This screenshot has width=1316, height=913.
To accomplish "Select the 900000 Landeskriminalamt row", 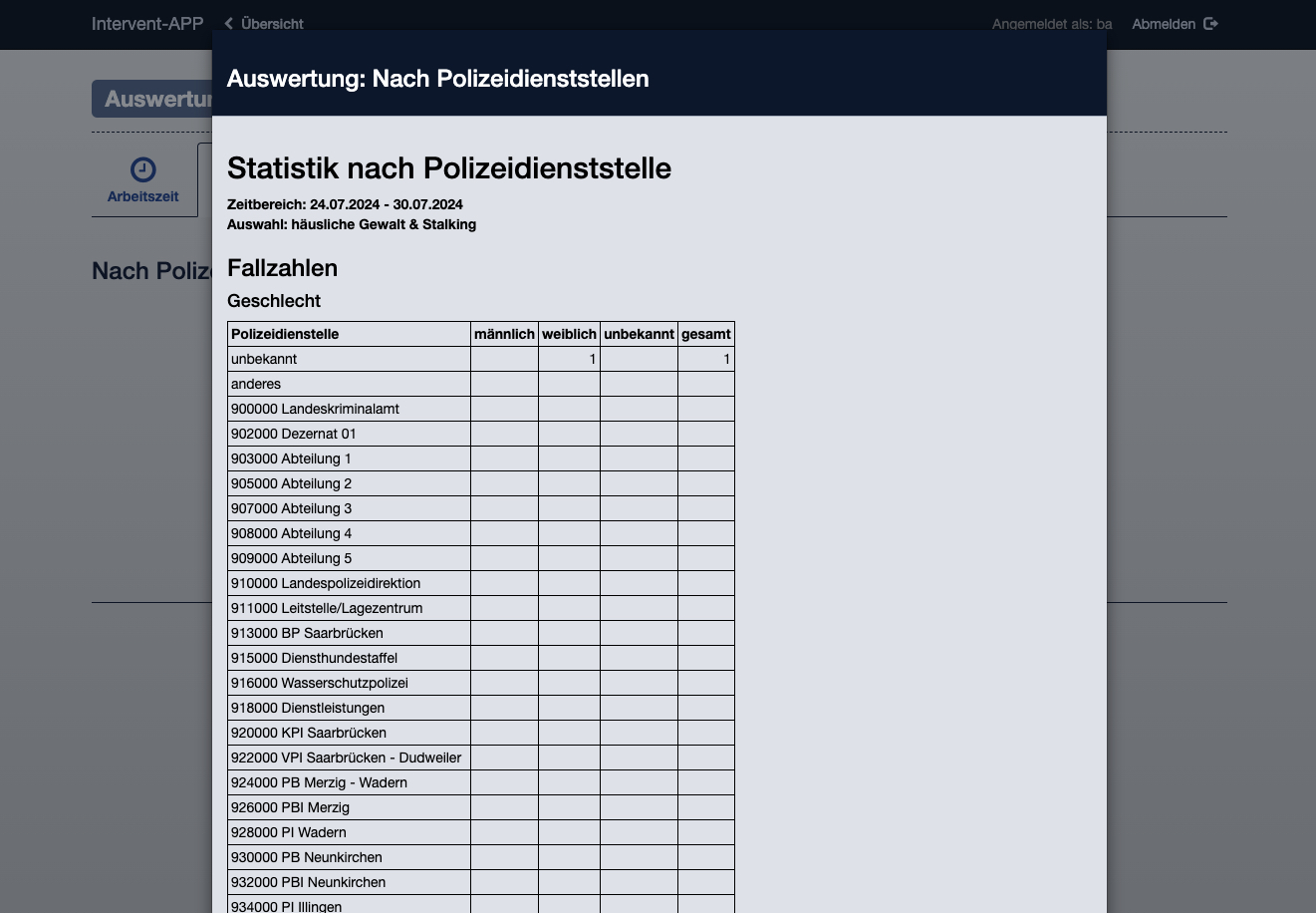I will coord(481,409).
